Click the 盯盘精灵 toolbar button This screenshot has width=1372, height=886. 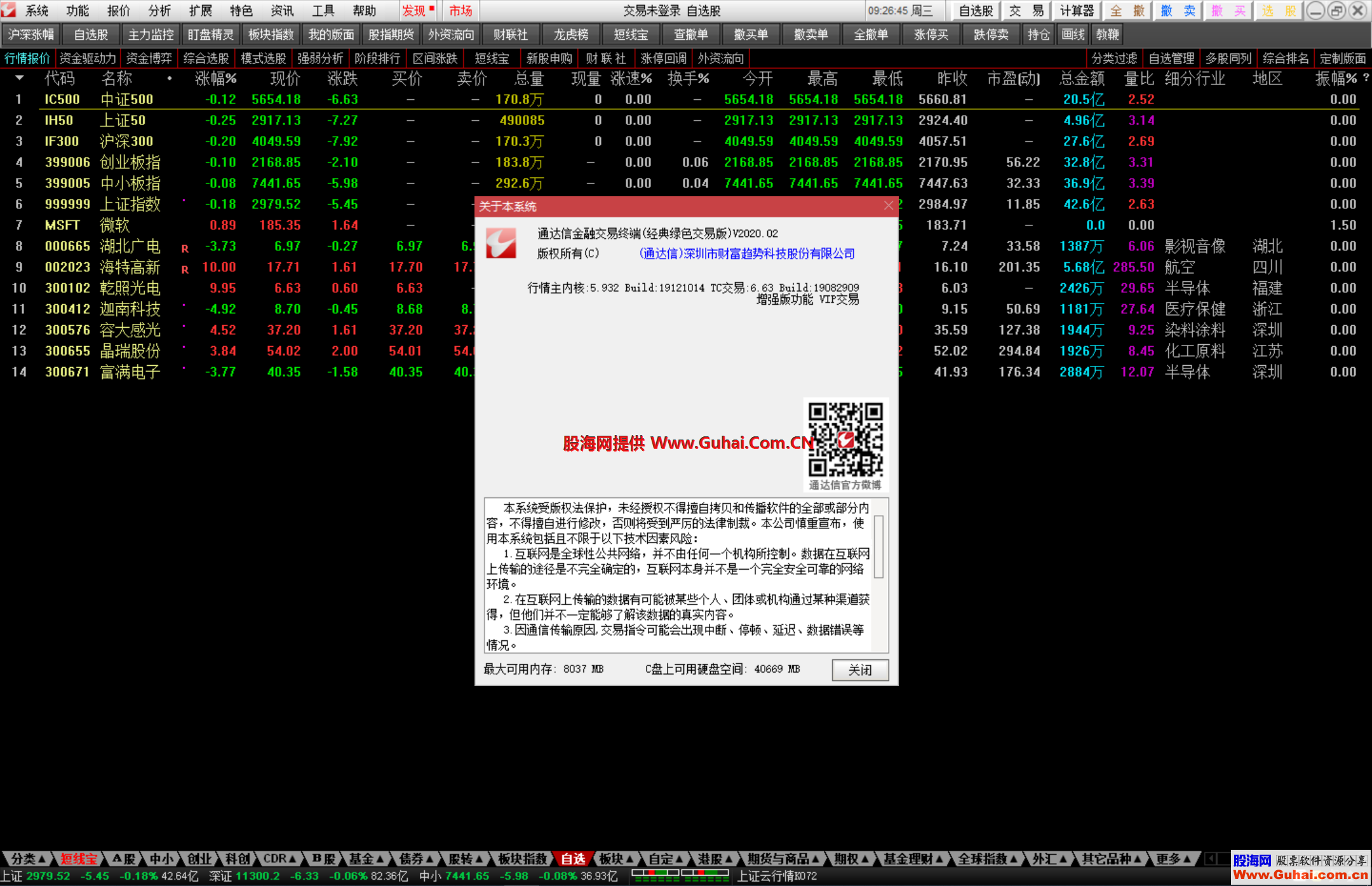(x=211, y=34)
